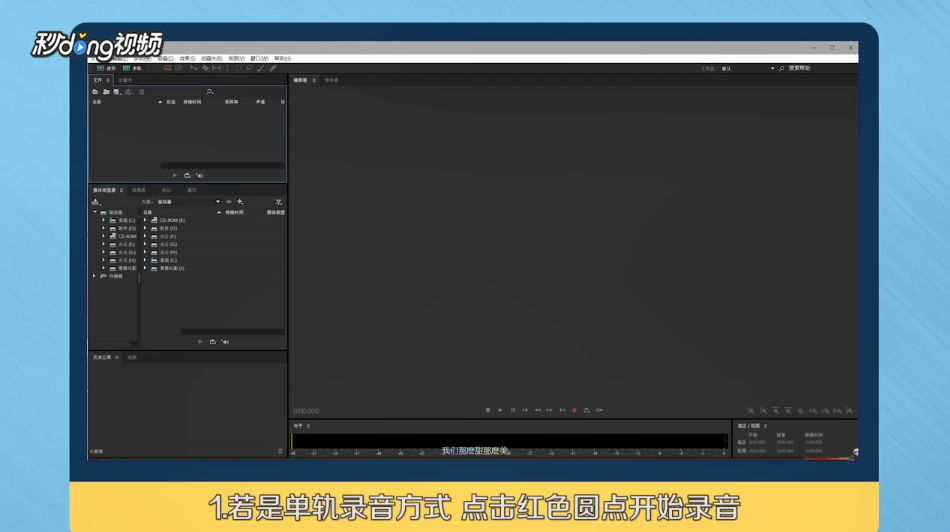Viewport: 950px width, 532px height.
Task: Open the New File menu in Files panel
Action: (117, 92)
